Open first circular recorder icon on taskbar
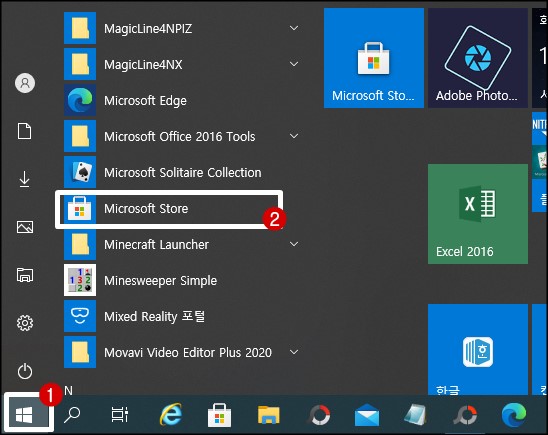548x435 pixels. (318, 415)
